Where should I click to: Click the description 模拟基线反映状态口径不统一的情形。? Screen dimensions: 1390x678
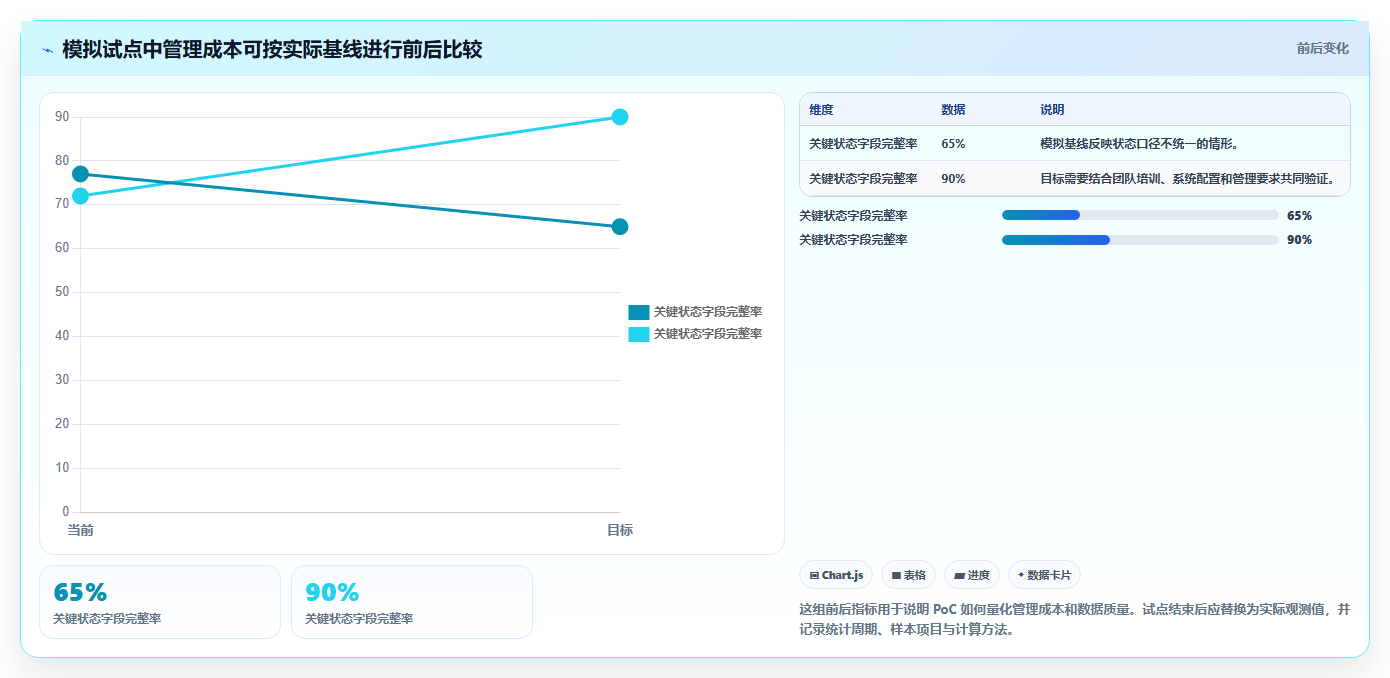[1140, 144]
